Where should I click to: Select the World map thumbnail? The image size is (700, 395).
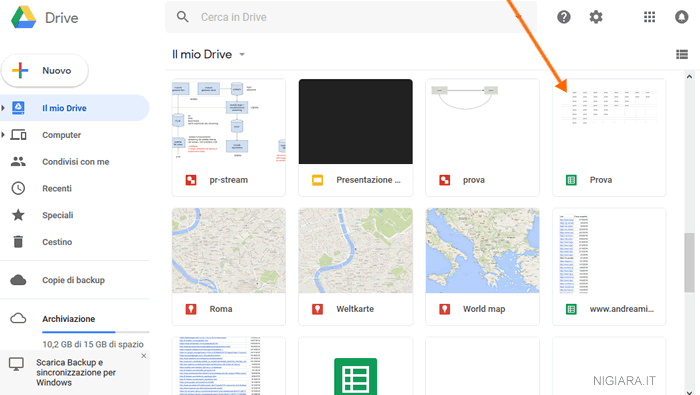482,250
